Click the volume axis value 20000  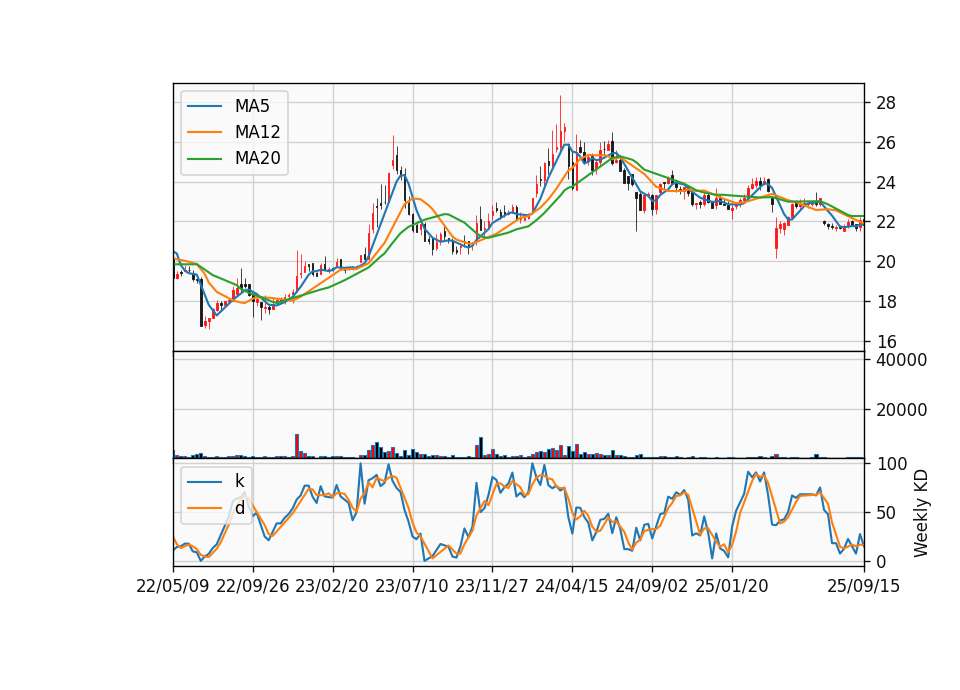coord(901,410)
